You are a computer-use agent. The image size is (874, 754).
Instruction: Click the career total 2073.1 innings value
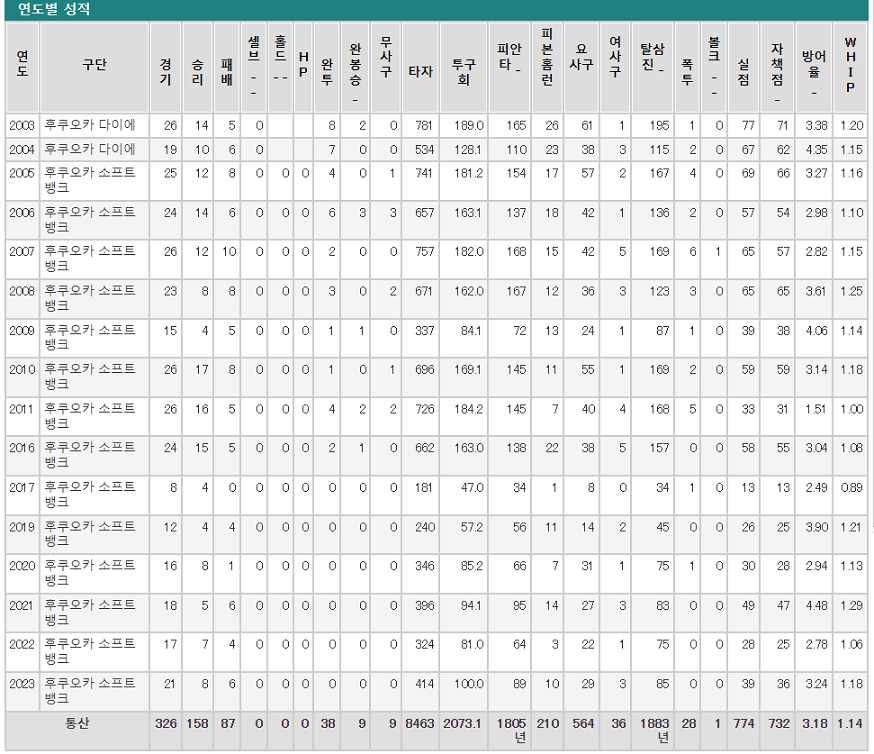pos(463,723)
